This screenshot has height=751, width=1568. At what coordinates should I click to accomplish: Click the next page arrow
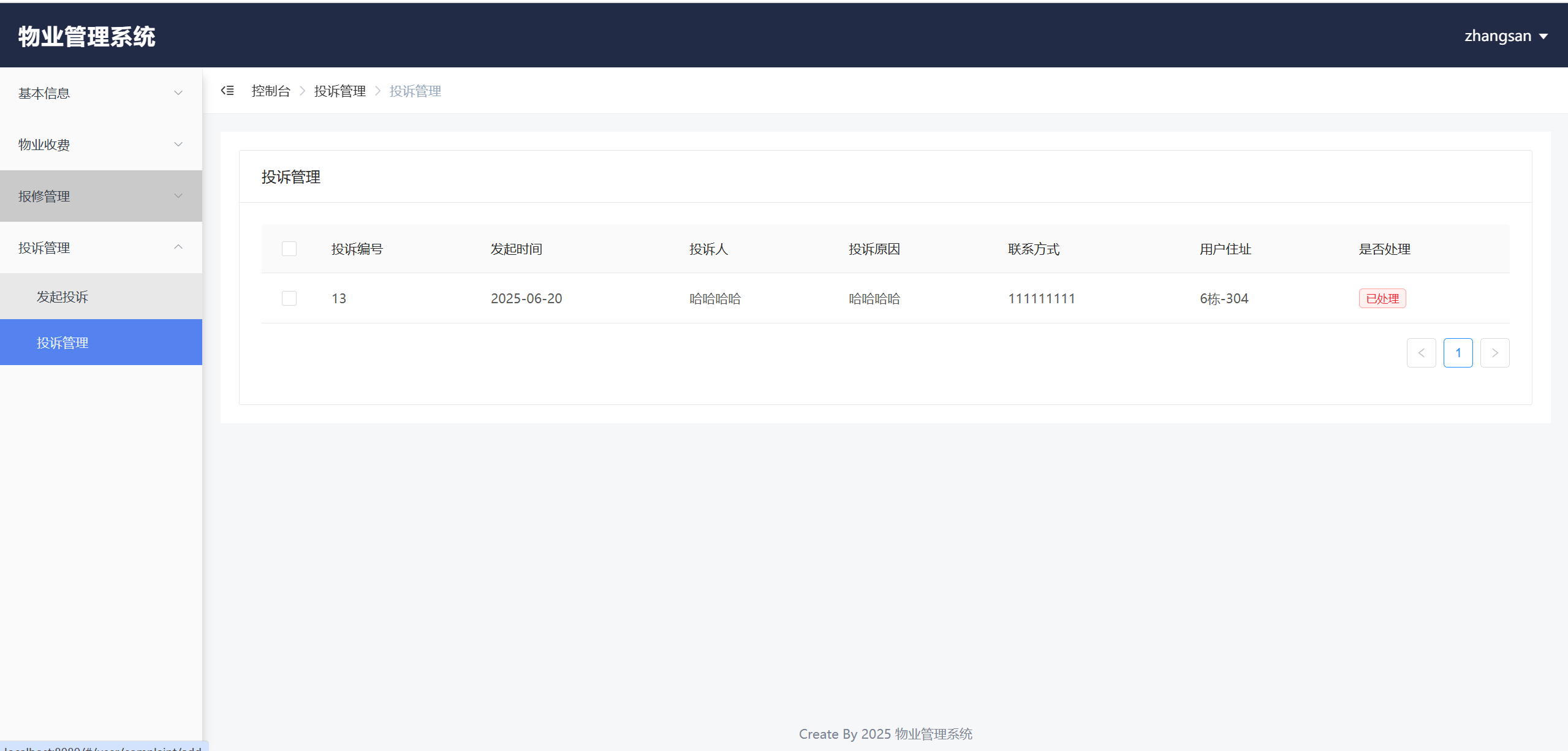(1494, 353)
